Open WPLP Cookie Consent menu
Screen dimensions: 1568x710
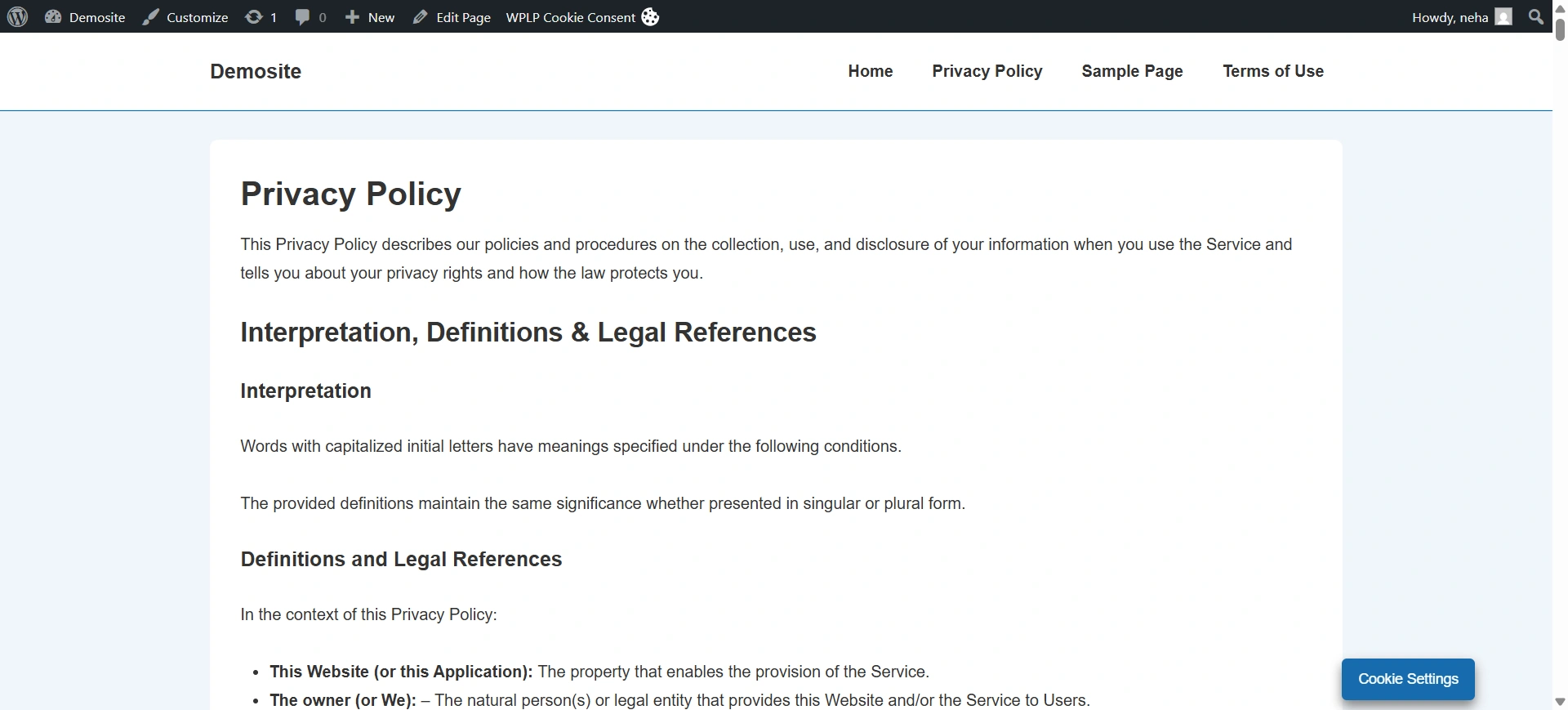pos(582,17)
